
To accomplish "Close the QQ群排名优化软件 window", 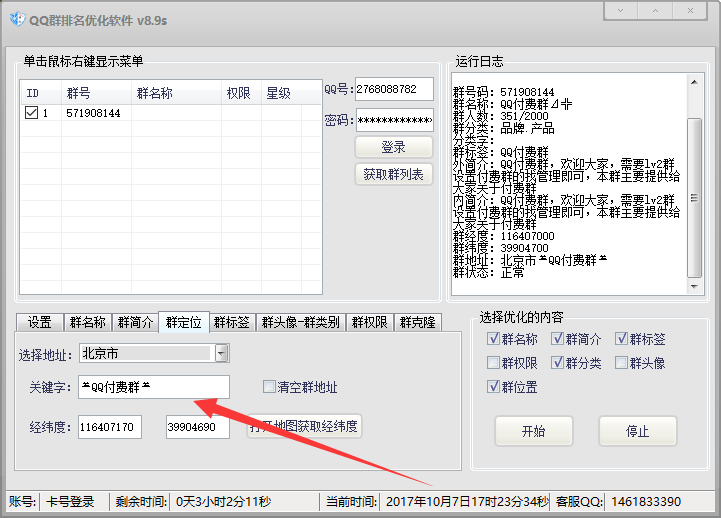I will pos(690,11).
